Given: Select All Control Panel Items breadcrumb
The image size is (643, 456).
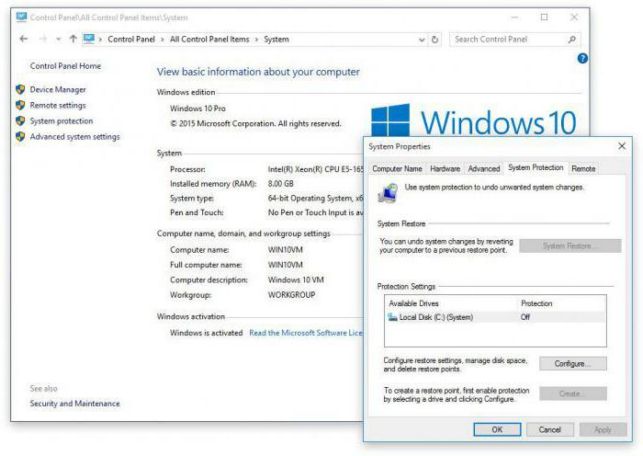Looking at the screenshot, I should coord(210,39).
